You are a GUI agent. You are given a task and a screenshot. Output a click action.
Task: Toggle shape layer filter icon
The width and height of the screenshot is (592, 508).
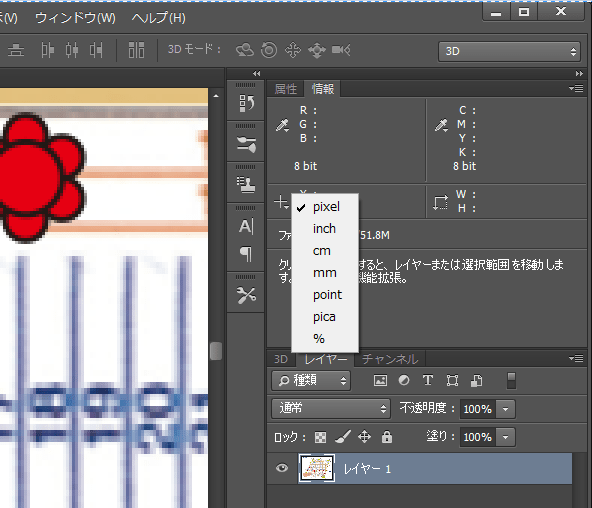(x=452, y=380)
